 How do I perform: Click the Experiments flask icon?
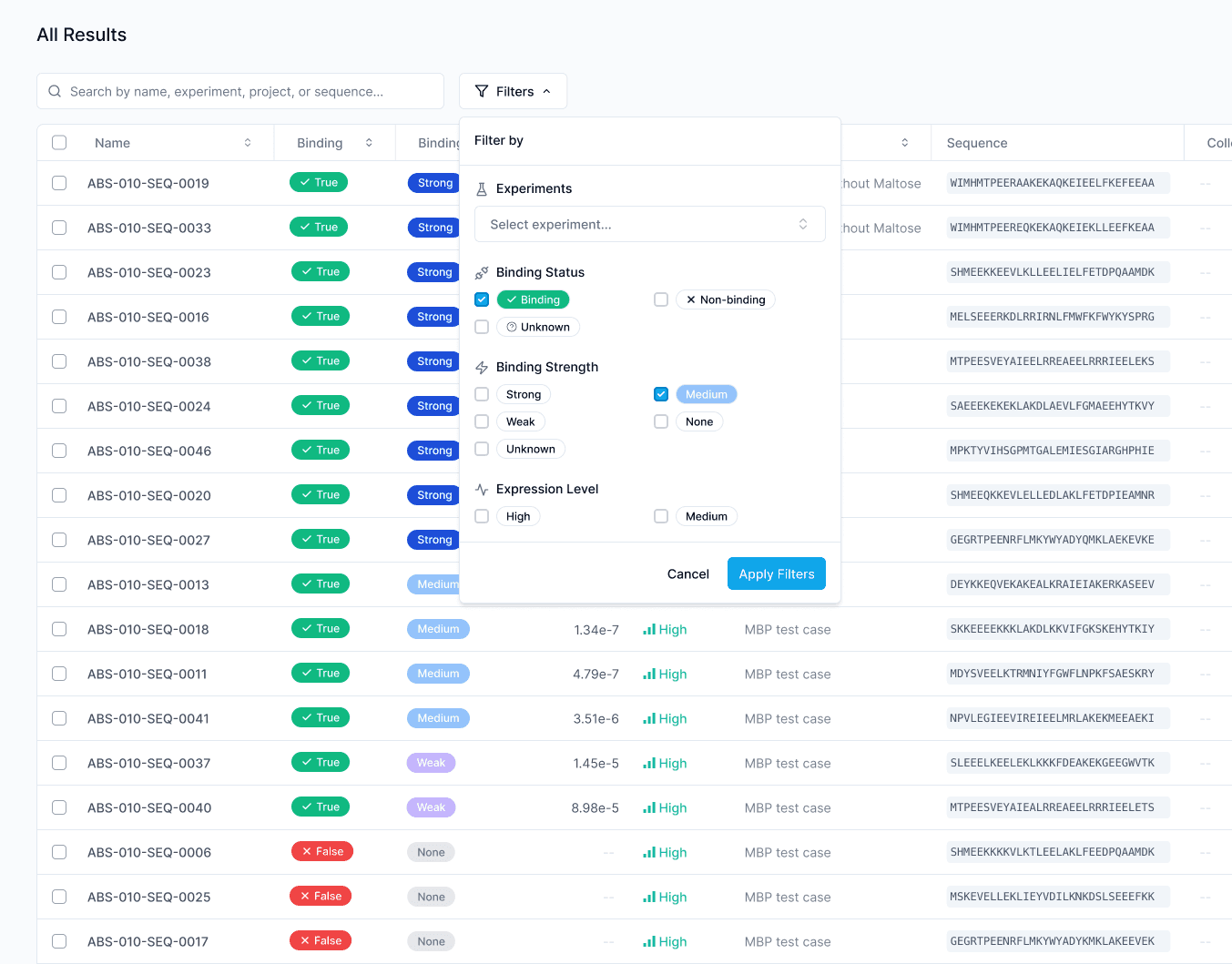coord(482,189)
